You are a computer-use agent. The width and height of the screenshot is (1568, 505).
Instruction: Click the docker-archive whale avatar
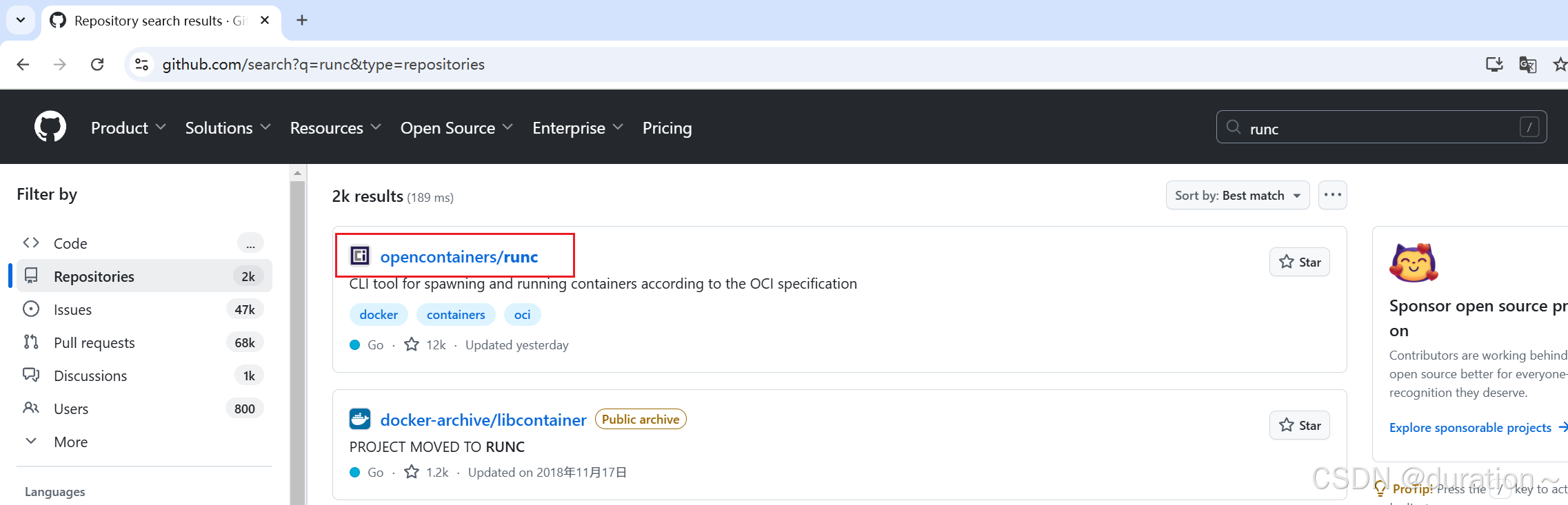(360, 419)
